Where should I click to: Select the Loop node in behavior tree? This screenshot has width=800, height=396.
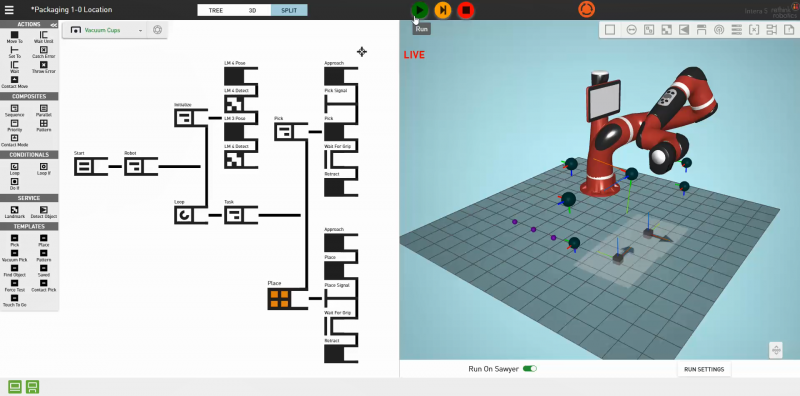pyautogui.click(x=184, y=215)
